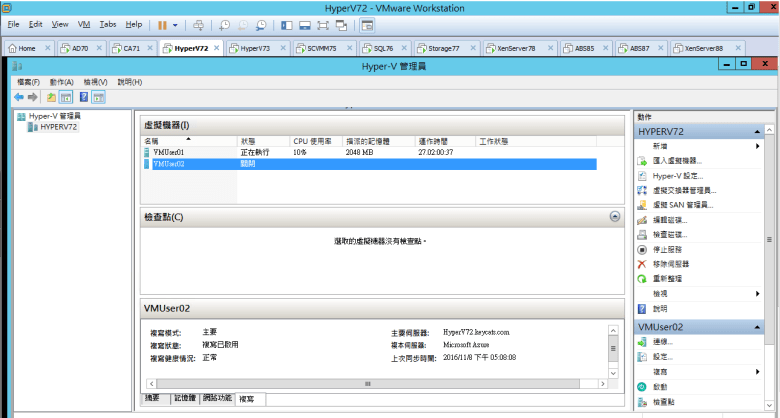The width and height of the screenshot is (780, 418).
Task: Click the VMware suspend/pause button
Action: [x=163, y=23]
